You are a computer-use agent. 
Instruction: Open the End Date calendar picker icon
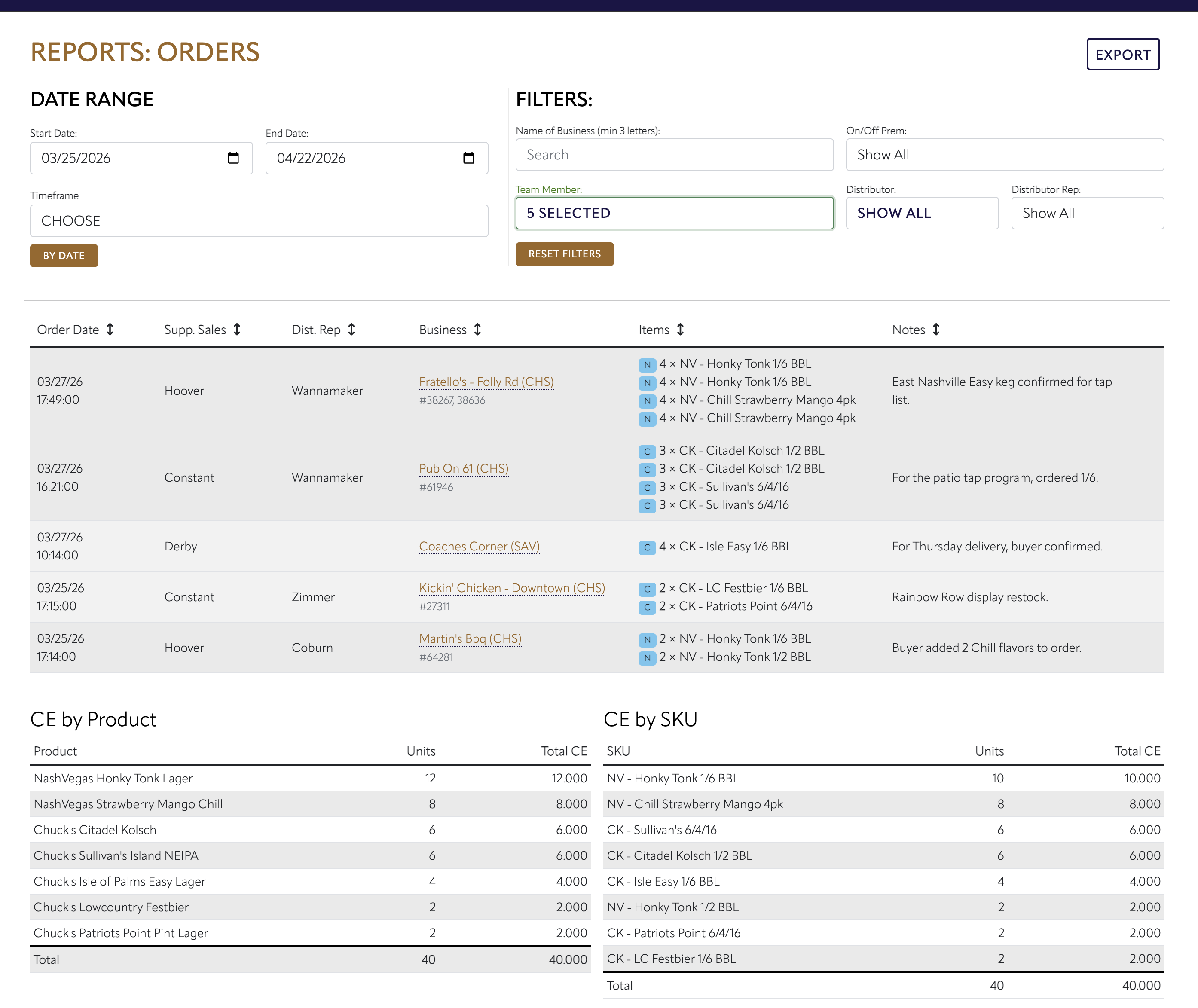pyautogui.click(x=469, y=158)
